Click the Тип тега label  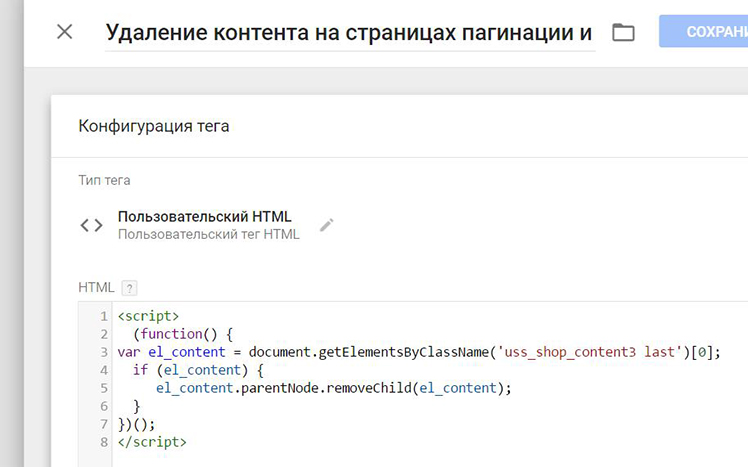pyautogui.click(x=104, y=180)
